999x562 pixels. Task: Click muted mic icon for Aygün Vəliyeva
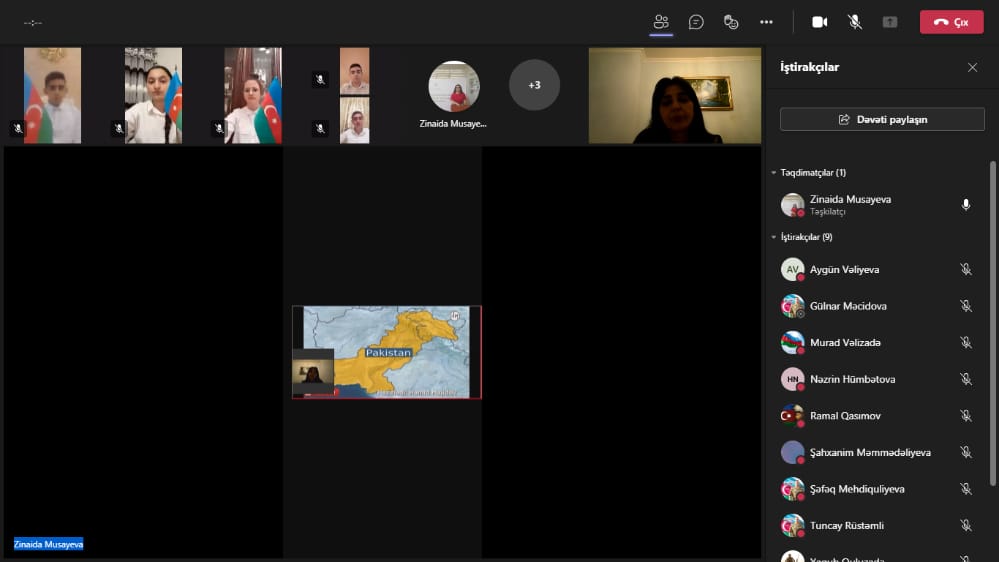point(966,270)
